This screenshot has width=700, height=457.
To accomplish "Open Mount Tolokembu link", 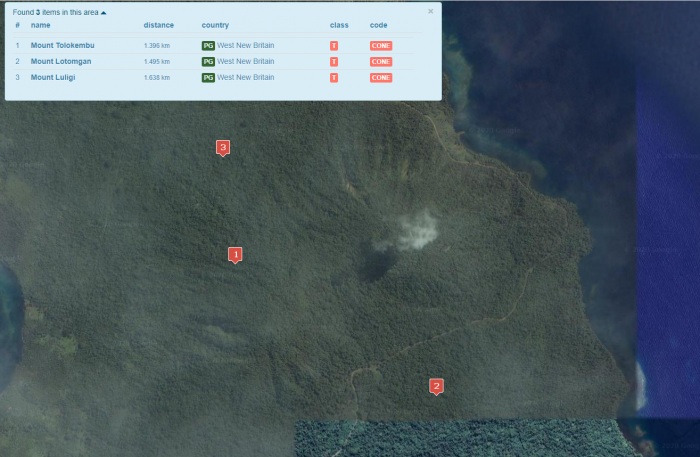I will [x=62, y=46].
